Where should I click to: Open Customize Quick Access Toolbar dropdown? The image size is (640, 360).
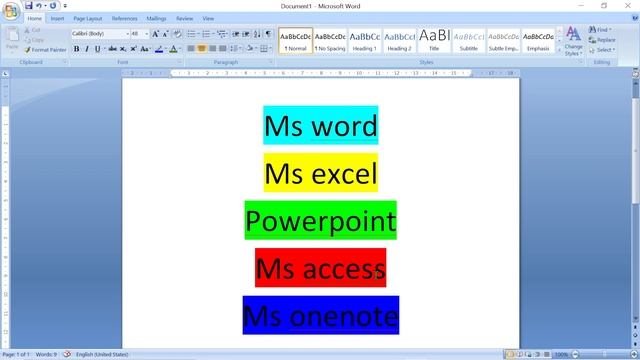tap(65, 6)
